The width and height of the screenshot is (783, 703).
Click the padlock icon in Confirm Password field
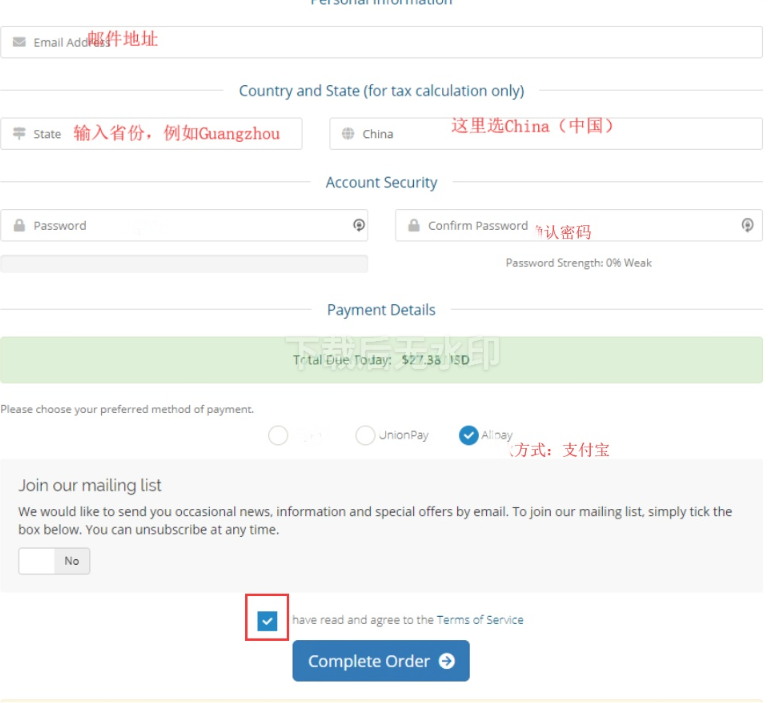click(412, 226)
